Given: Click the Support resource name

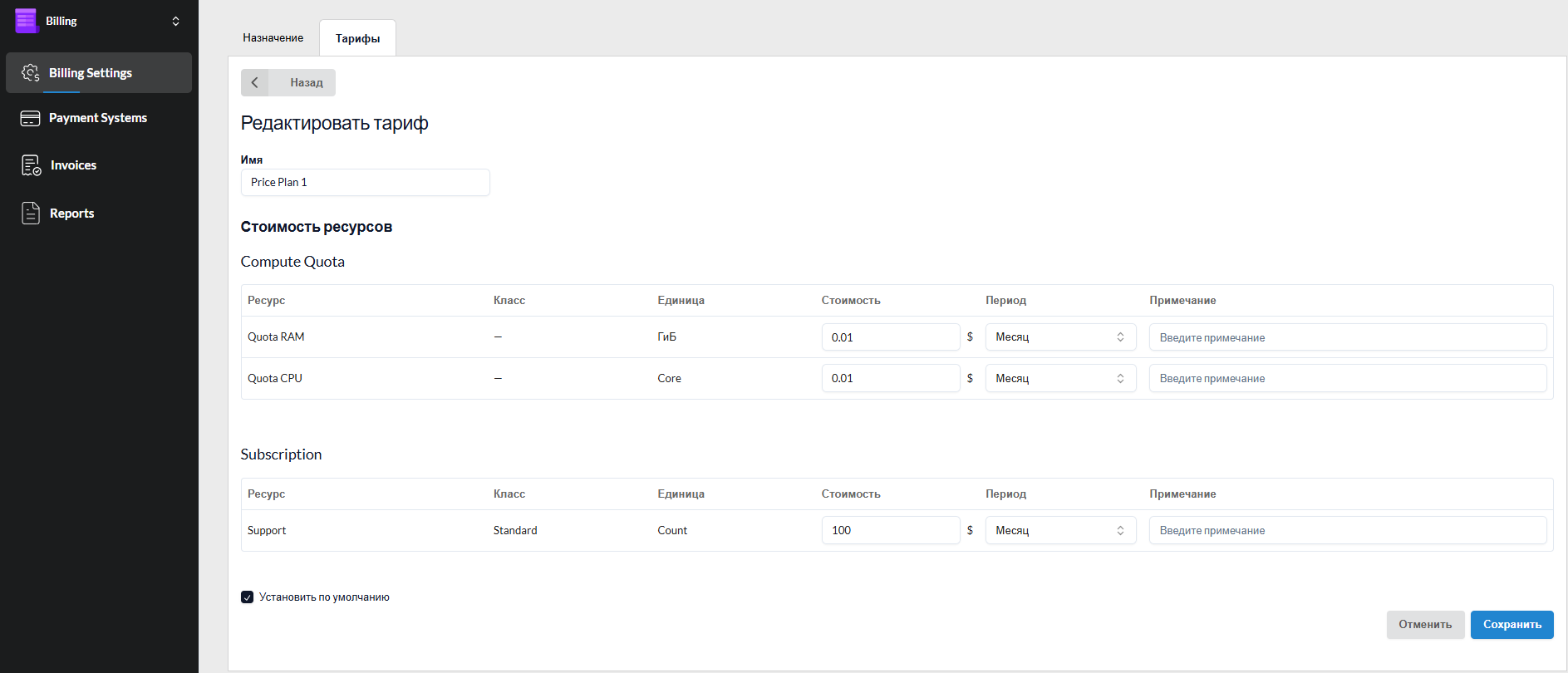Looking at the screenshot, I should tap(267, 530).
